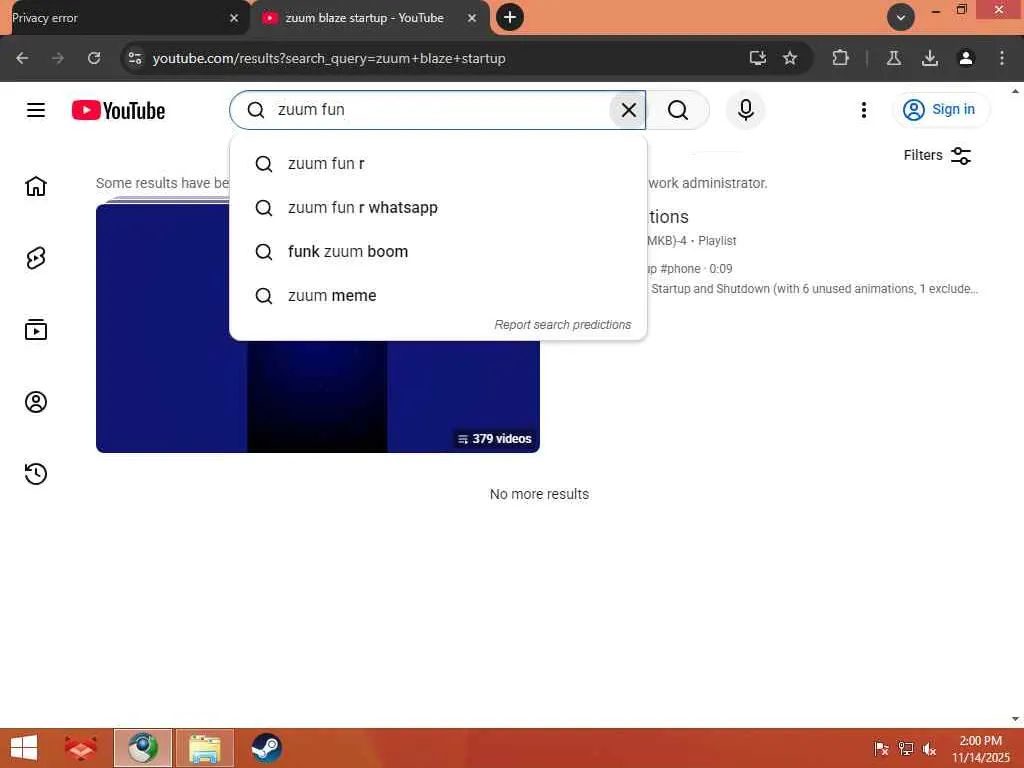
Task: Go to the YouTube logo home link
Action: pos(118,110)
